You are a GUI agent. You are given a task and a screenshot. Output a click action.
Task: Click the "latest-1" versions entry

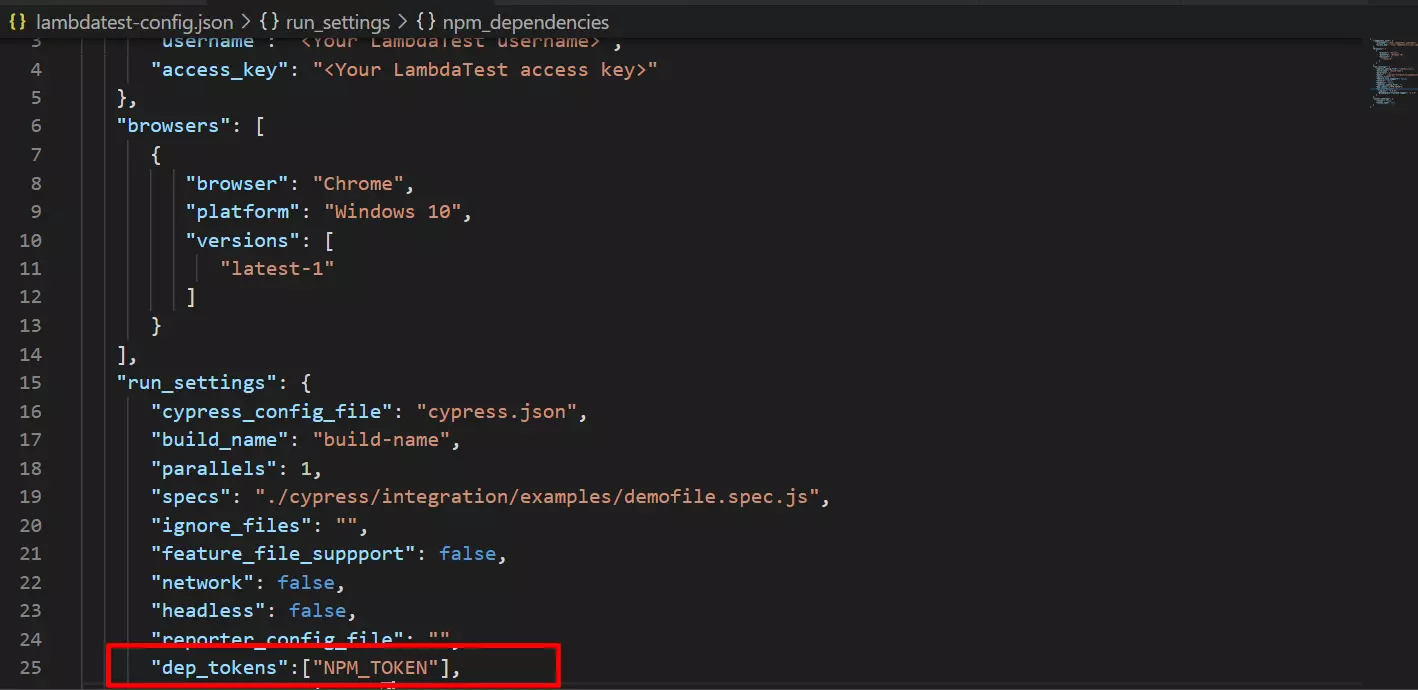point(277,268)
